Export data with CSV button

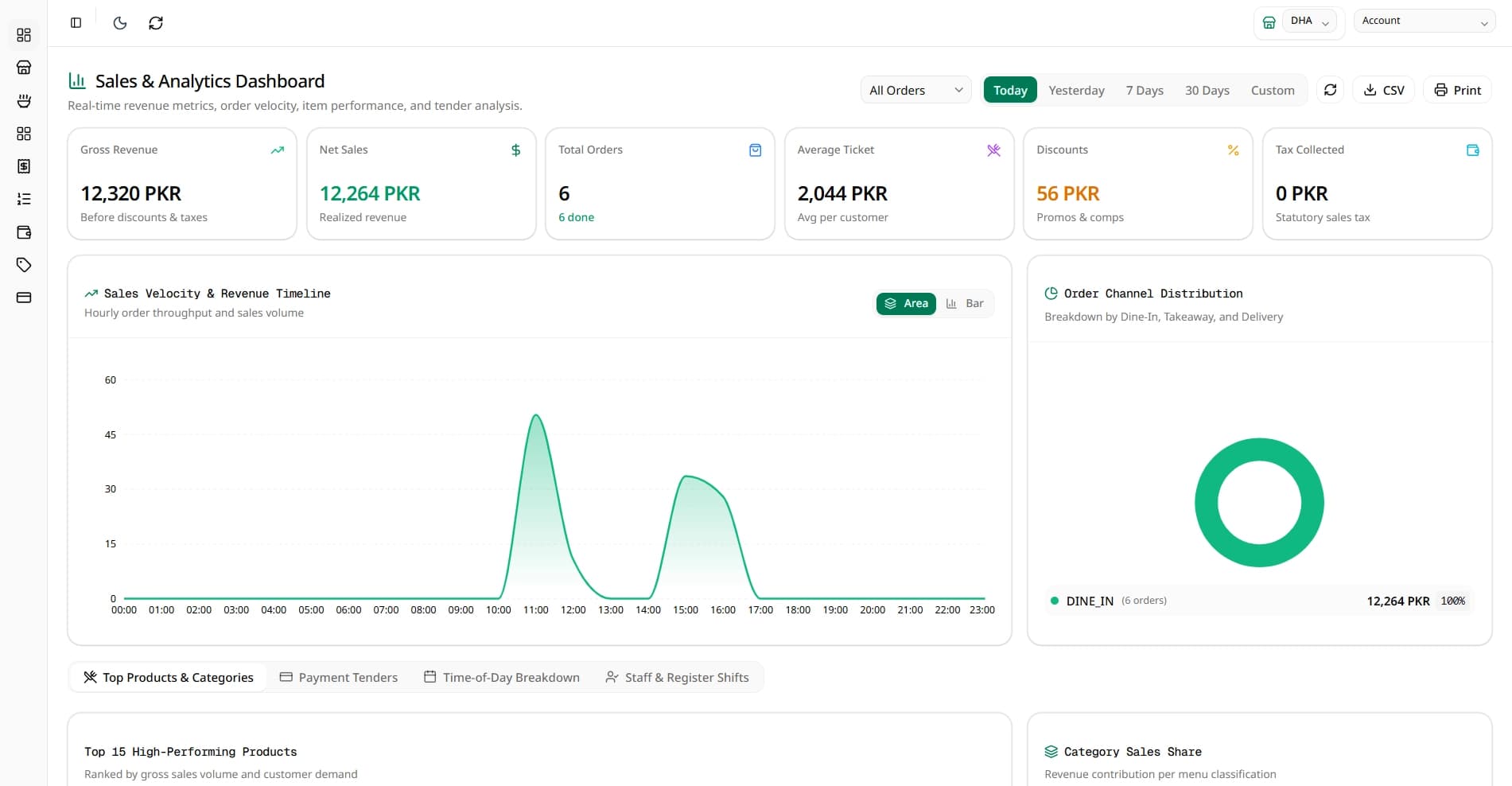(1384, 90)
